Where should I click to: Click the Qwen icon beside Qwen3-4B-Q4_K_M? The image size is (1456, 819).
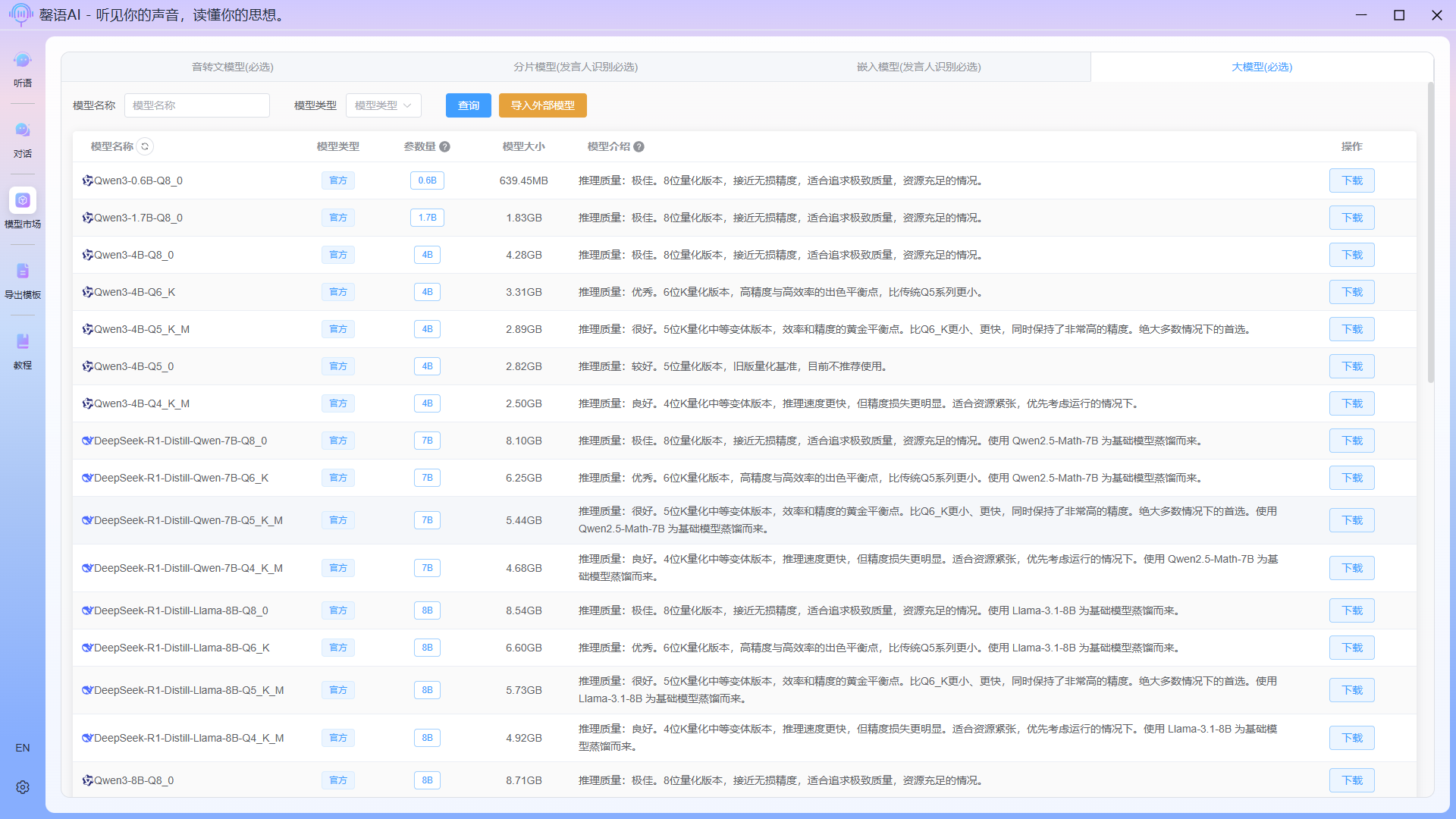point(87,403)
